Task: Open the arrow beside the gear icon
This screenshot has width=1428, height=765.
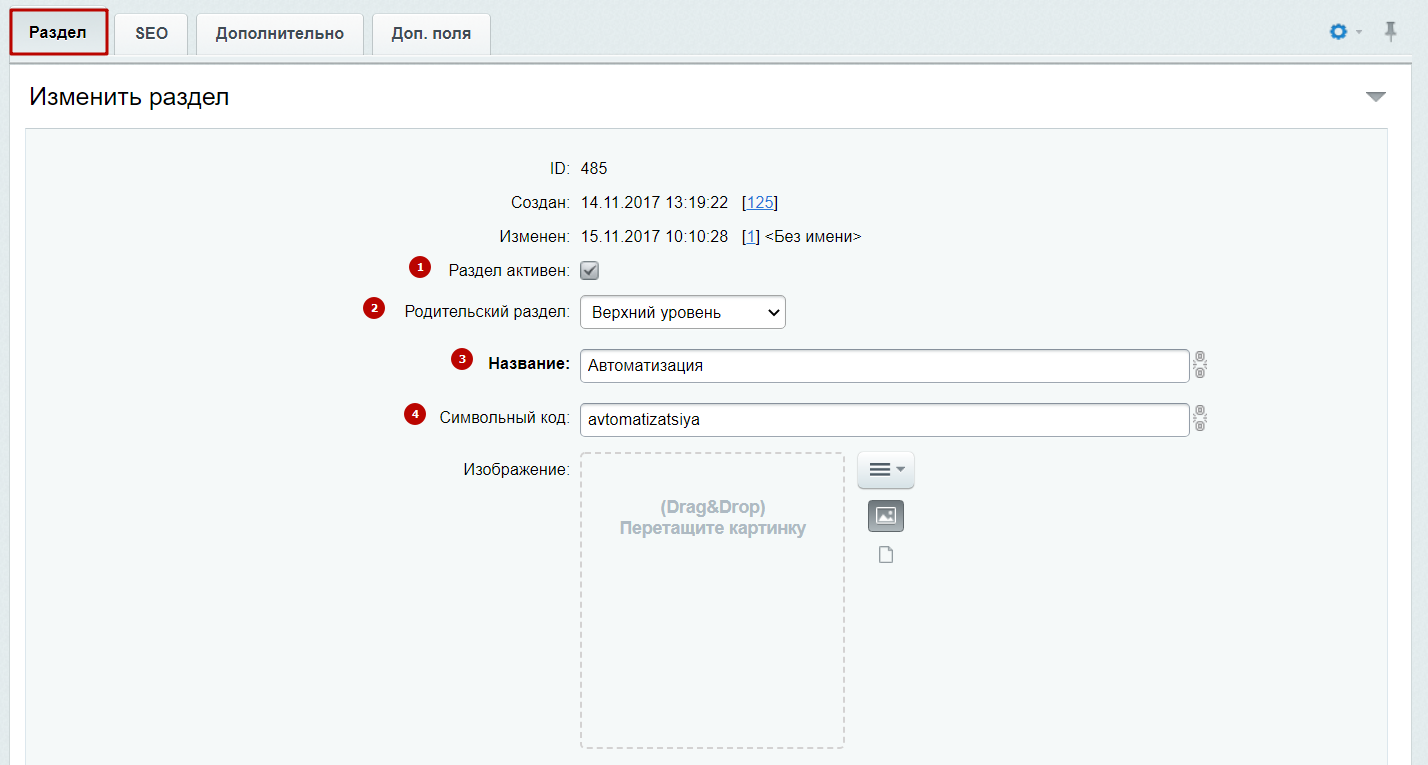Action: point(1359,33)
